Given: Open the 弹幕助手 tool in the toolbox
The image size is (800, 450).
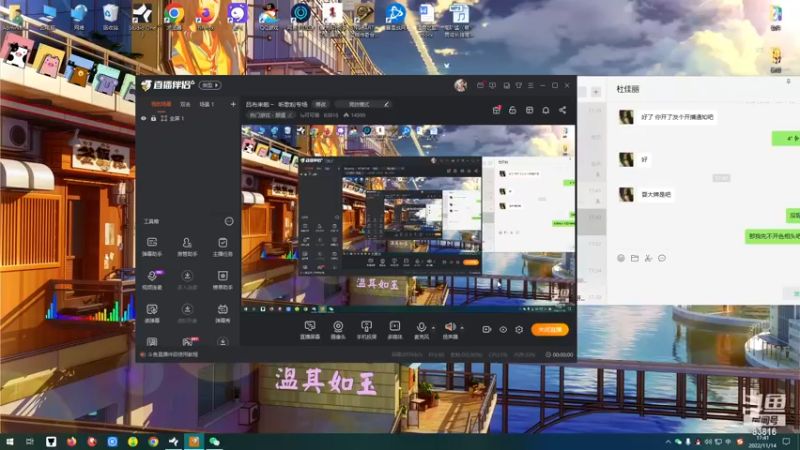Looking at the screenshot, I should coord(152,246).
